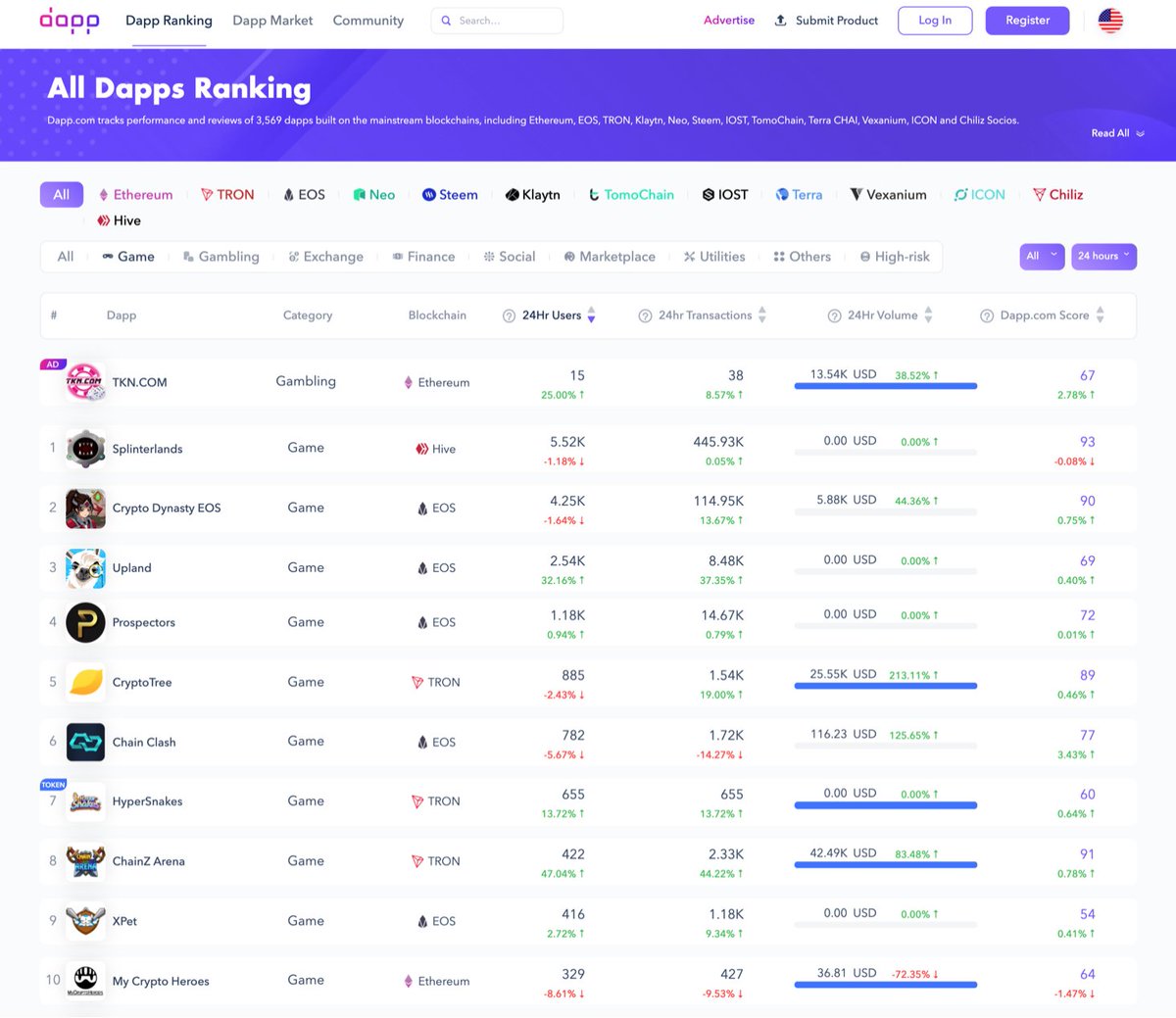Open ChainZ Arena dapp icon
The height and width of the screenshot is (1018, 1176).
coord(85,862)
